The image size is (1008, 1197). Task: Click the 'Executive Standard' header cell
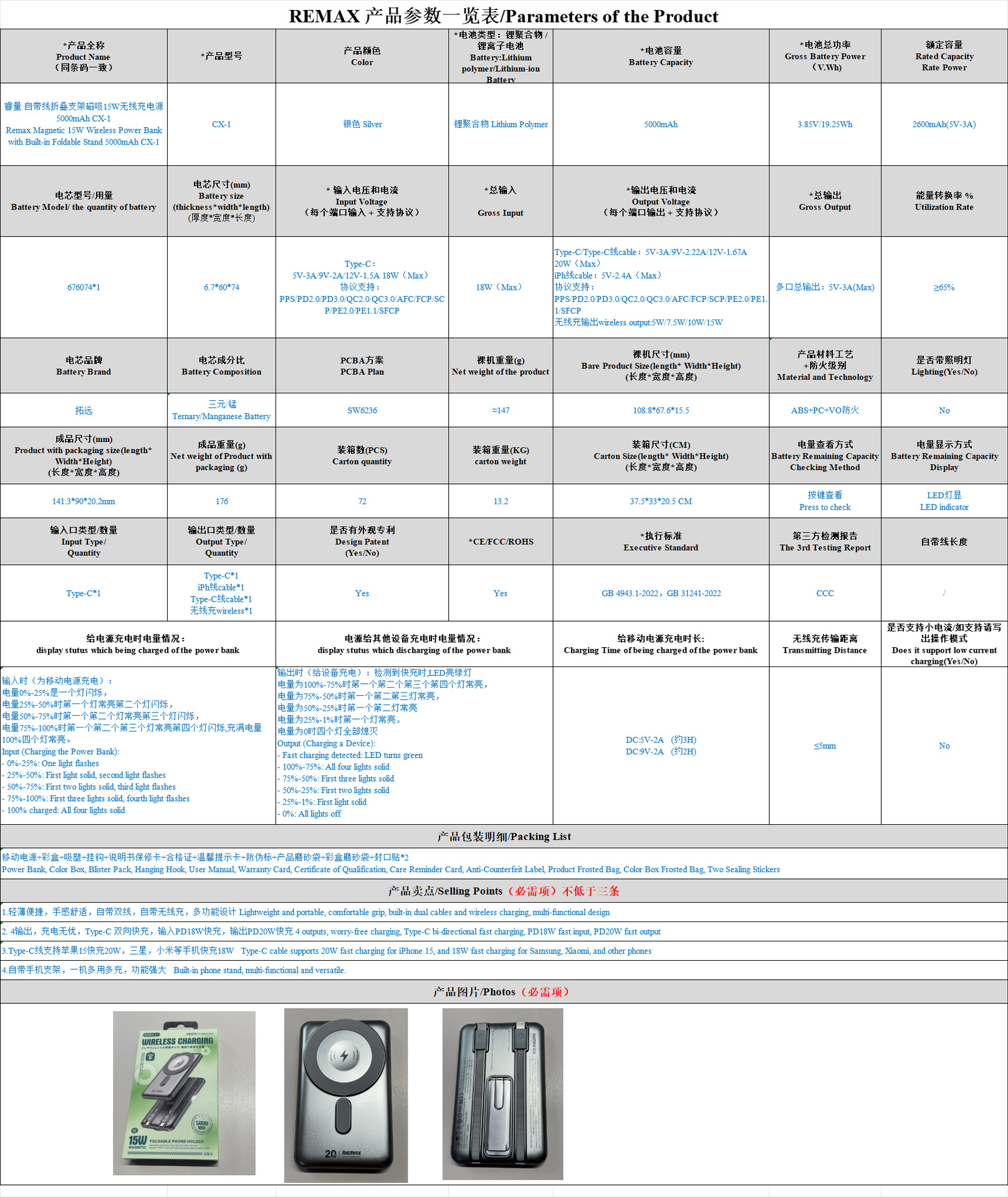(661, 542)
